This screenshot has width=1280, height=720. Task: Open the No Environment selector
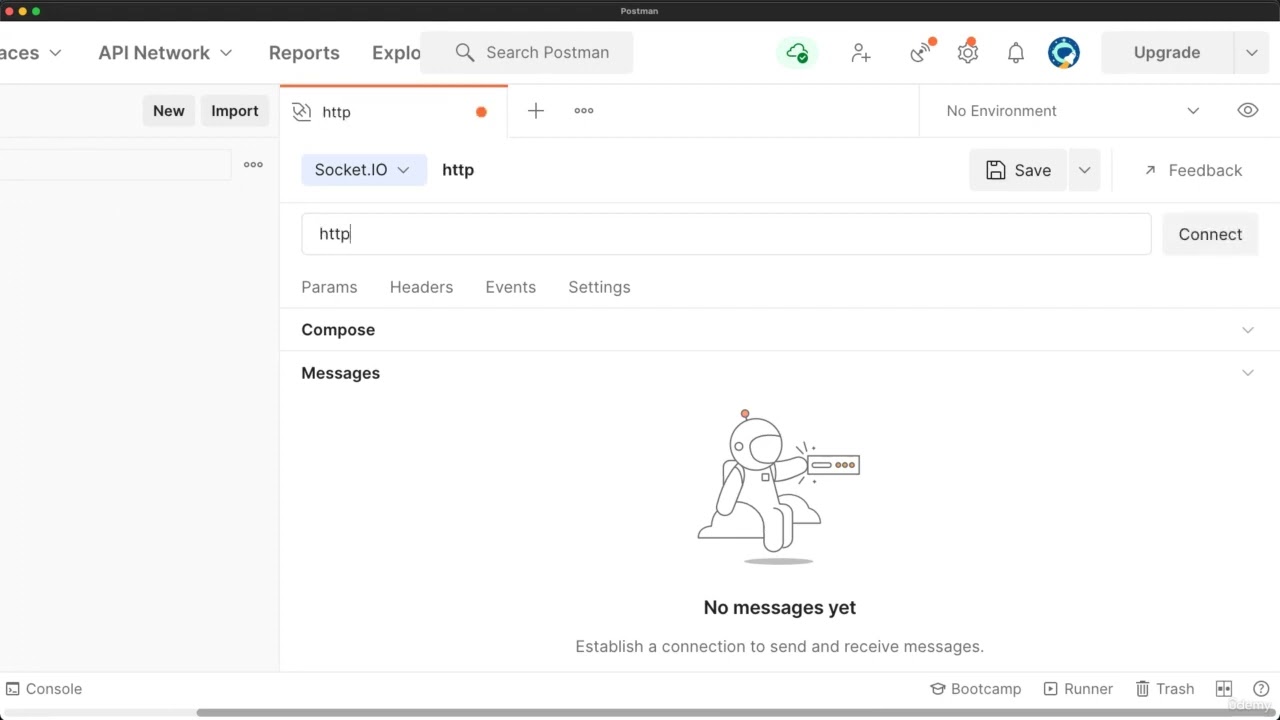point(1072,111)
